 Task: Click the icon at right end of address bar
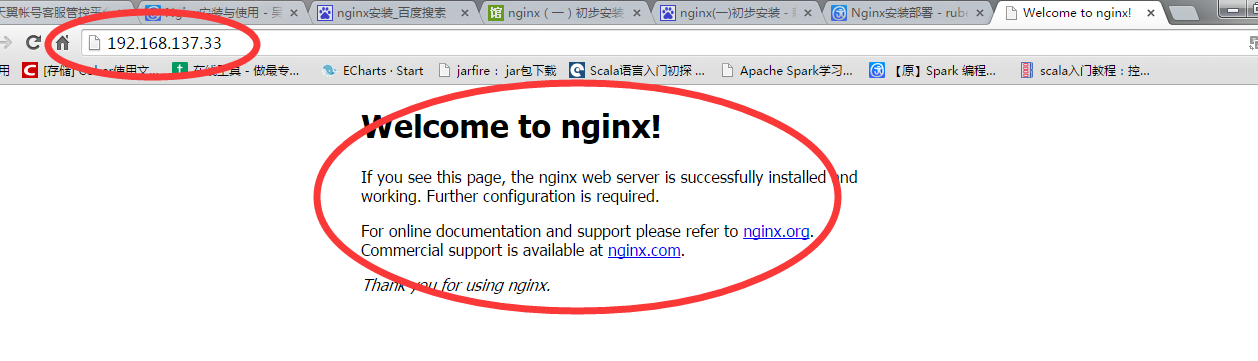pyautogui.click(x=1253, y=43)
